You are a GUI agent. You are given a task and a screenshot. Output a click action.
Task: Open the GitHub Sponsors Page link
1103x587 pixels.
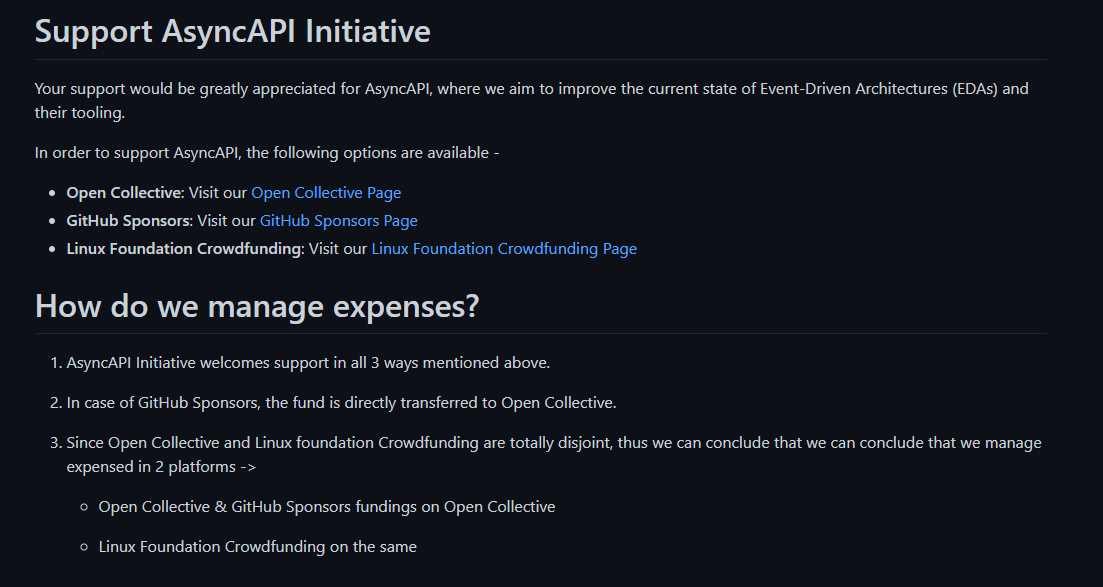pos(338,220)
